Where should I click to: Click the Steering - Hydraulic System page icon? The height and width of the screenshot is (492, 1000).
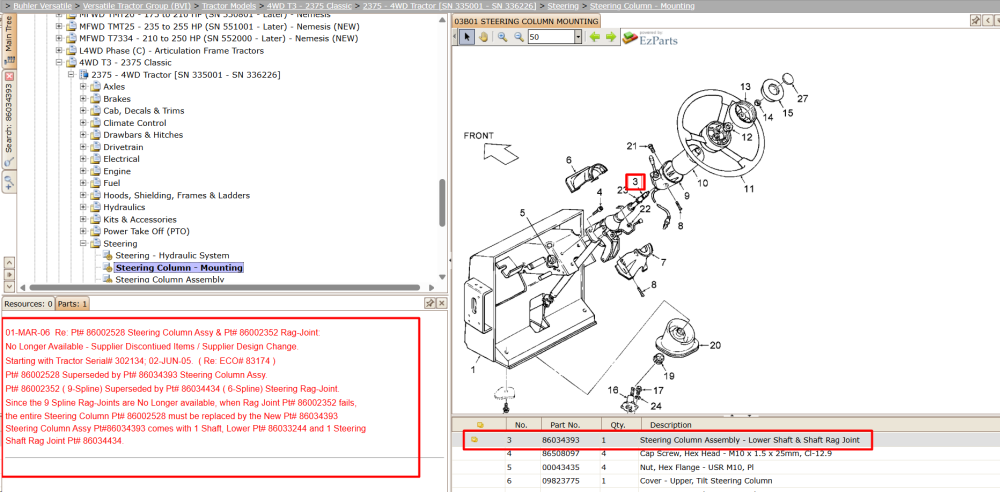108,255
